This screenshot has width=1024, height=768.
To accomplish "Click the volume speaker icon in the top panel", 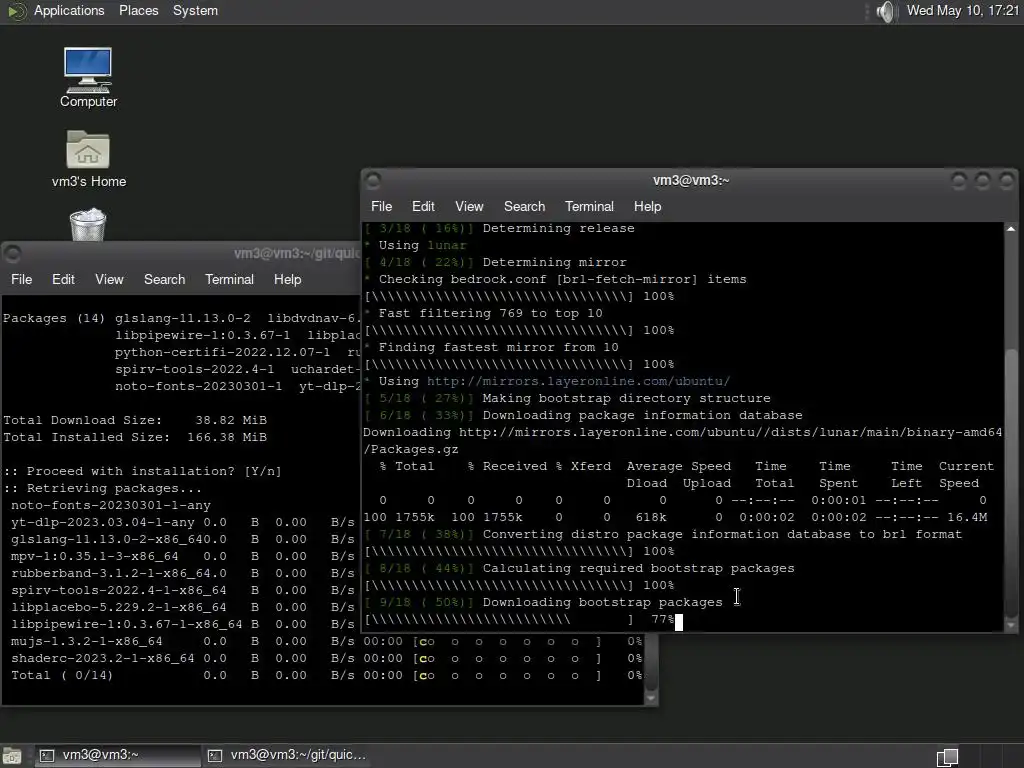I will (885, 11).
